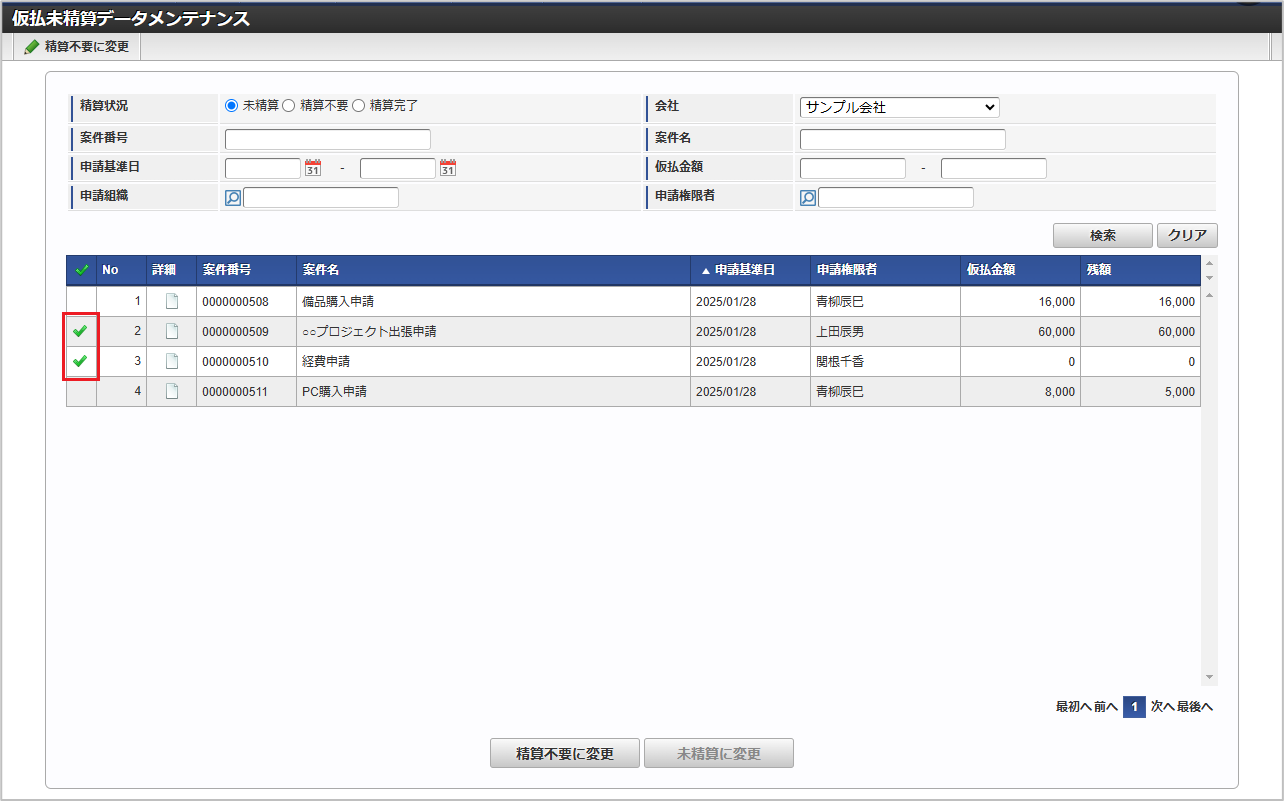This screenshot has height=801, width=1284.
Task: Click the クリア clear button
Action: click(x=1187, y=236)
